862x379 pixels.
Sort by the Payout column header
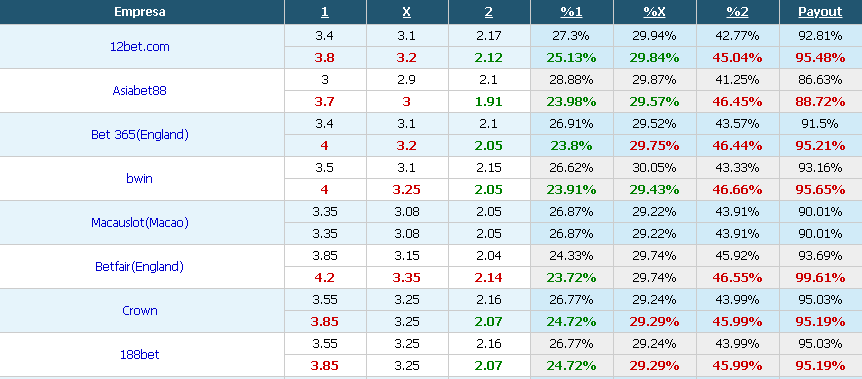click(820, 12)
